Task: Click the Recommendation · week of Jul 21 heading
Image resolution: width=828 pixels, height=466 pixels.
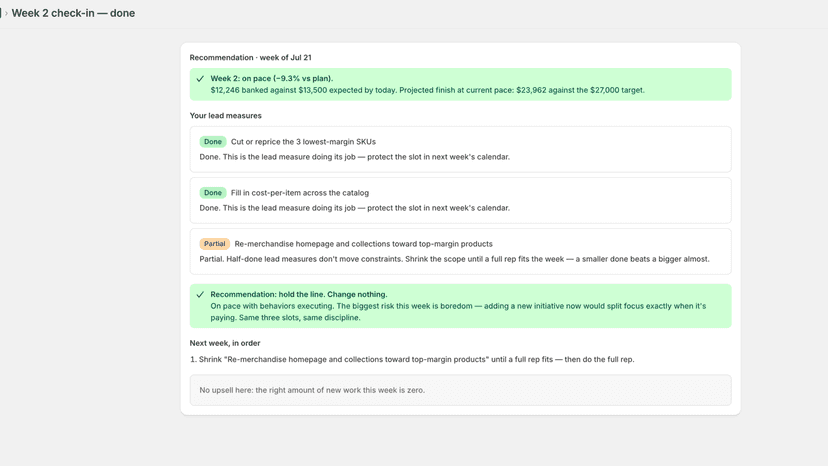Action: pyautogui.click(x=250, y=57)
